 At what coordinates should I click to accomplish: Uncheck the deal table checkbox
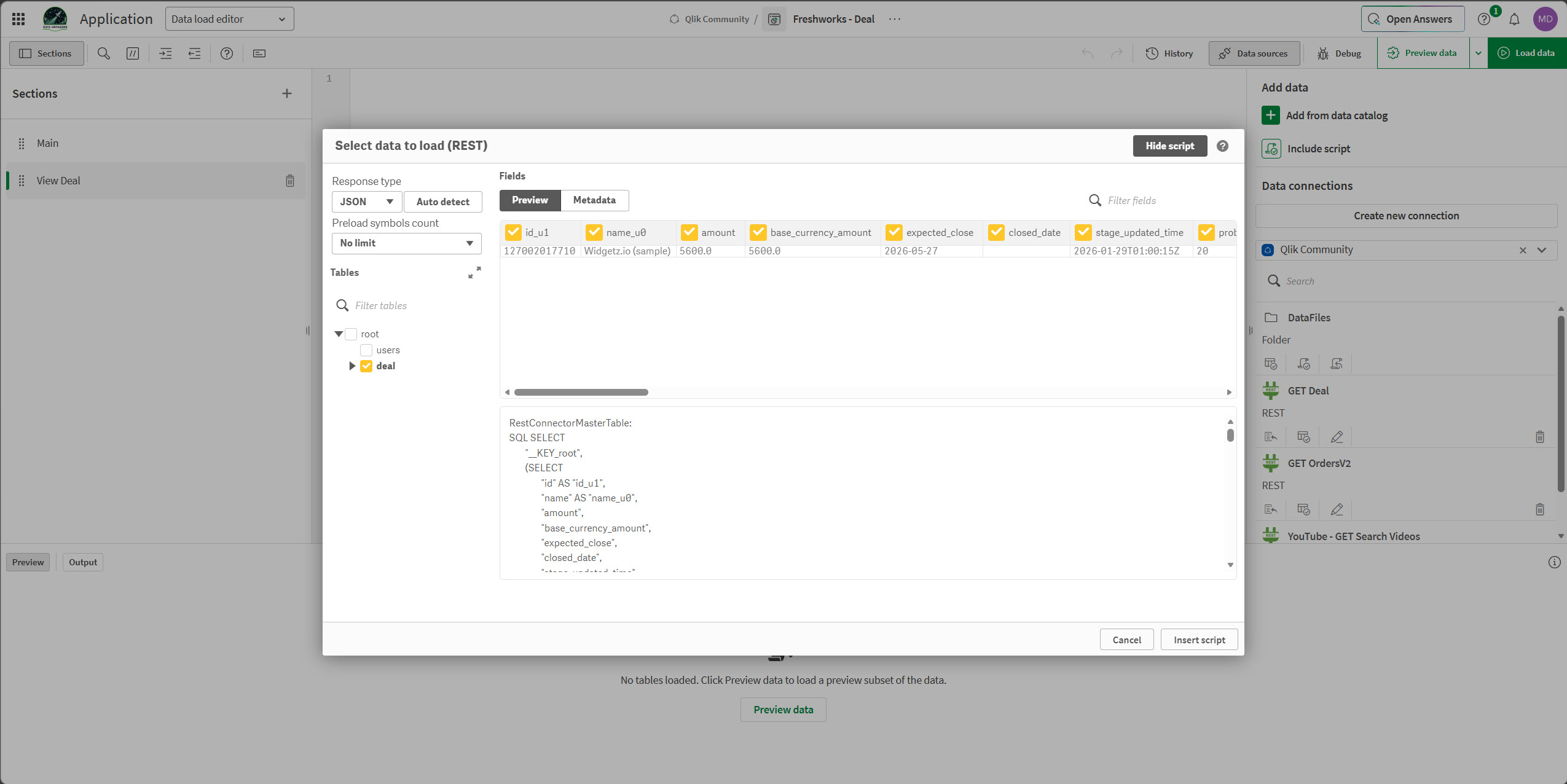[x=366, y=366]
